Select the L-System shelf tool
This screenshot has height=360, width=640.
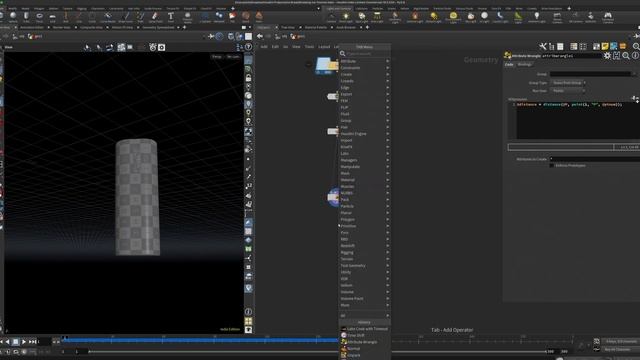205,17
